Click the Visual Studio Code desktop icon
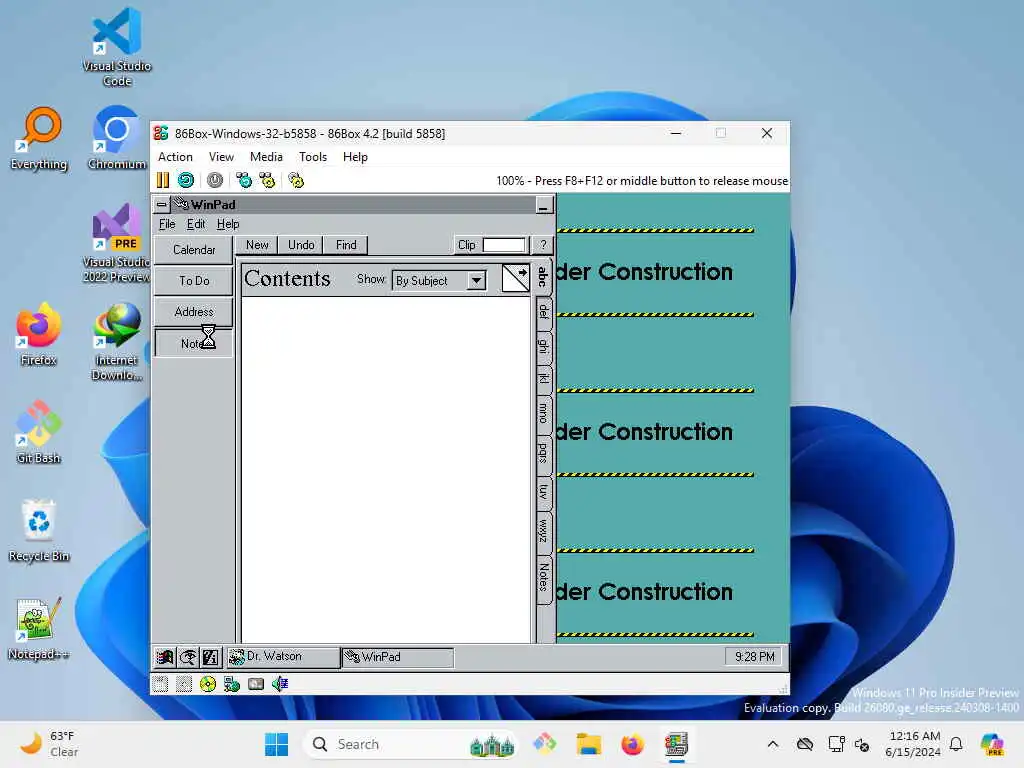Image resolution: width=1024 pixels, height=768 pixels. point(117,47)
